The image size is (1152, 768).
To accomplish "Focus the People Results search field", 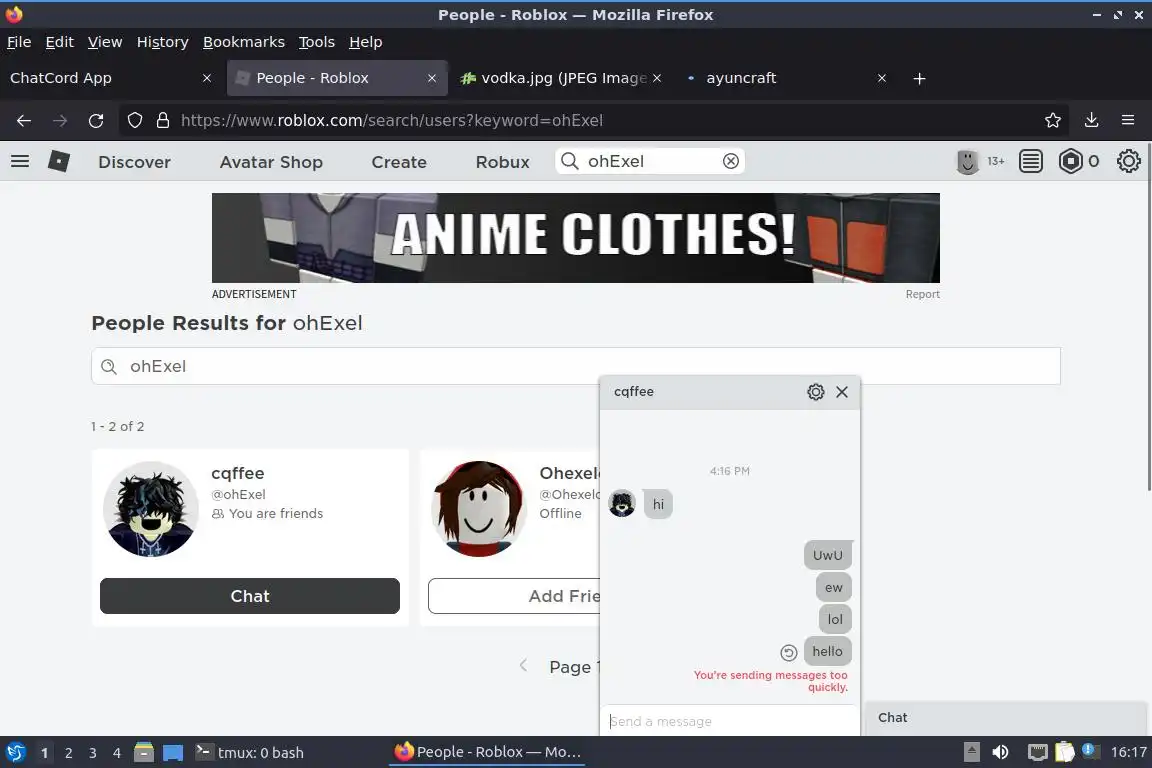I will coord(575,366).
